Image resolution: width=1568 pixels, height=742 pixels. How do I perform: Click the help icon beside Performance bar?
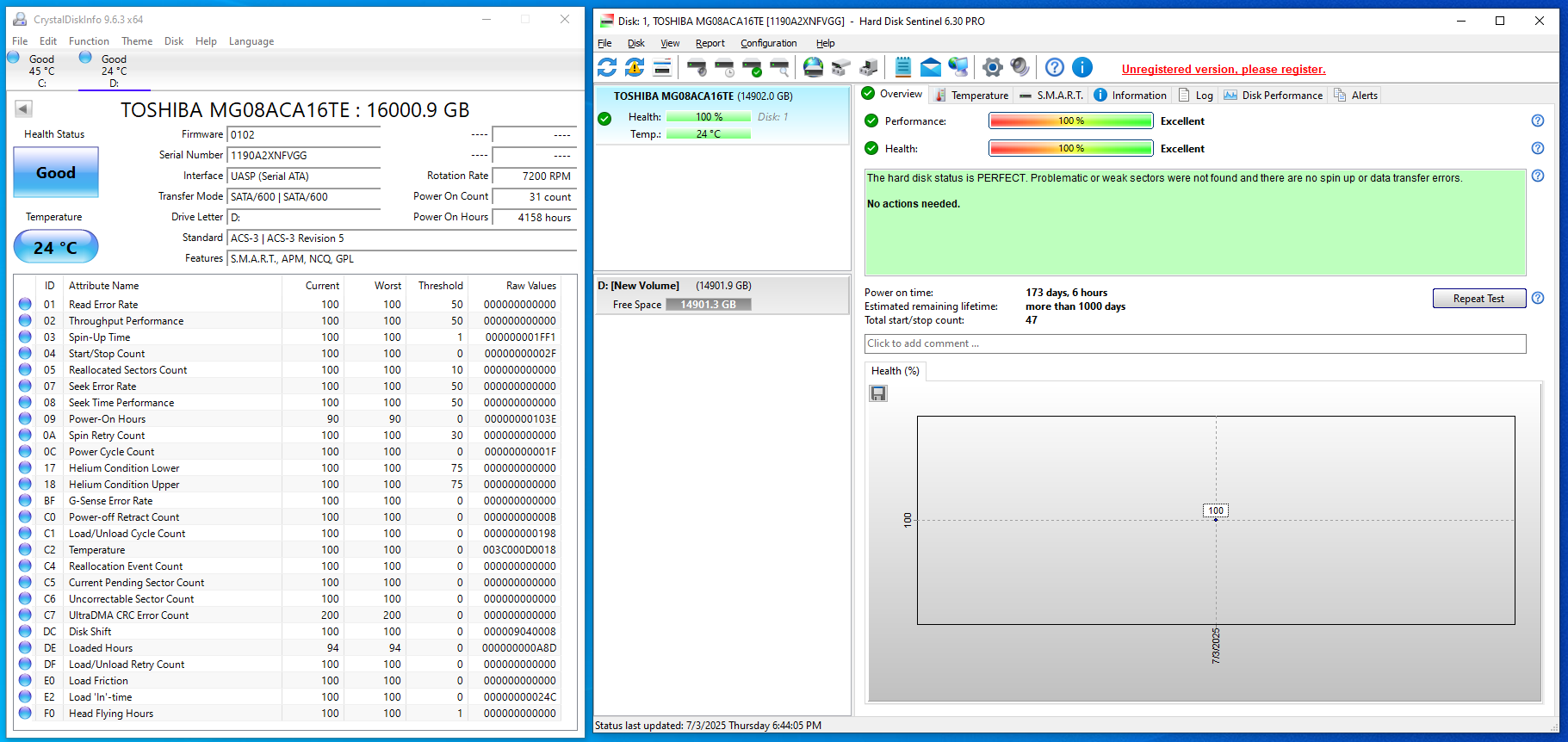pyautogui.click(x=1538, y=121)
